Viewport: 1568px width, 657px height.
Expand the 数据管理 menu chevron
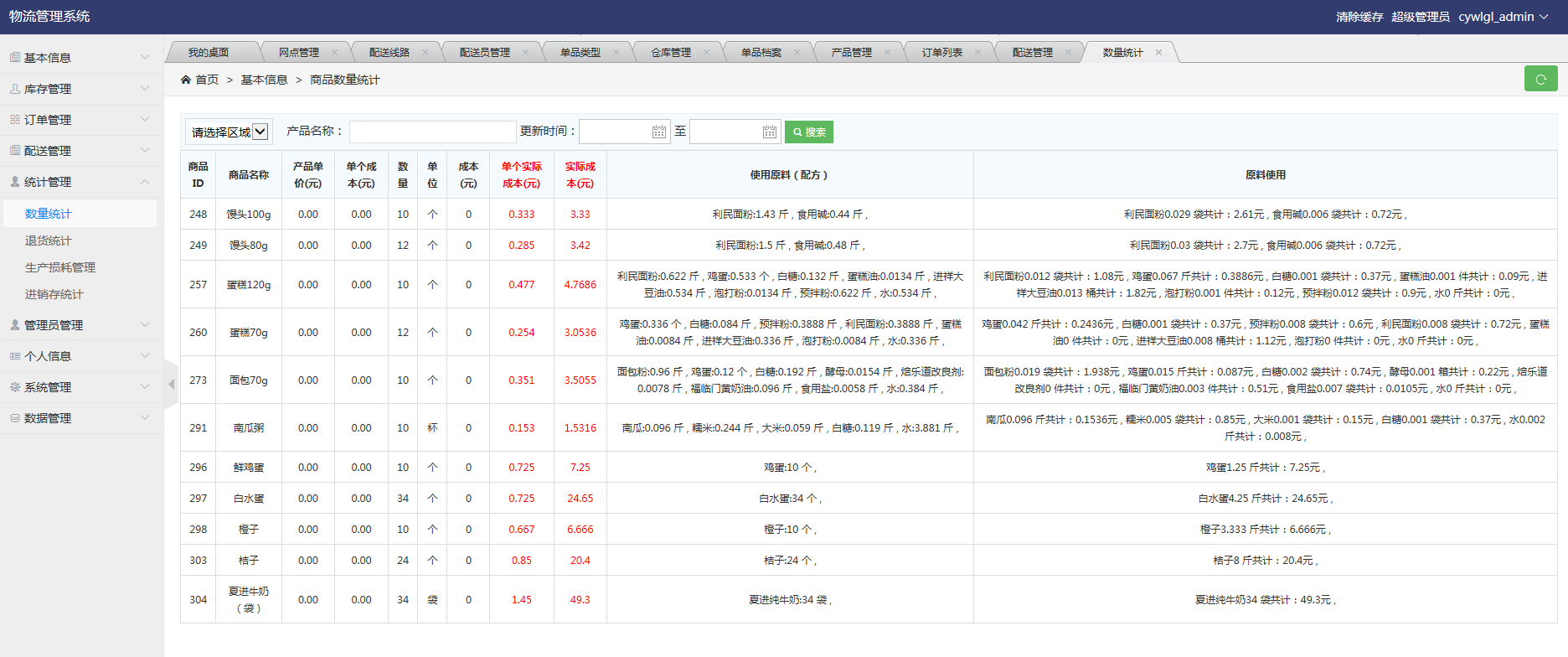click(145, 418)
